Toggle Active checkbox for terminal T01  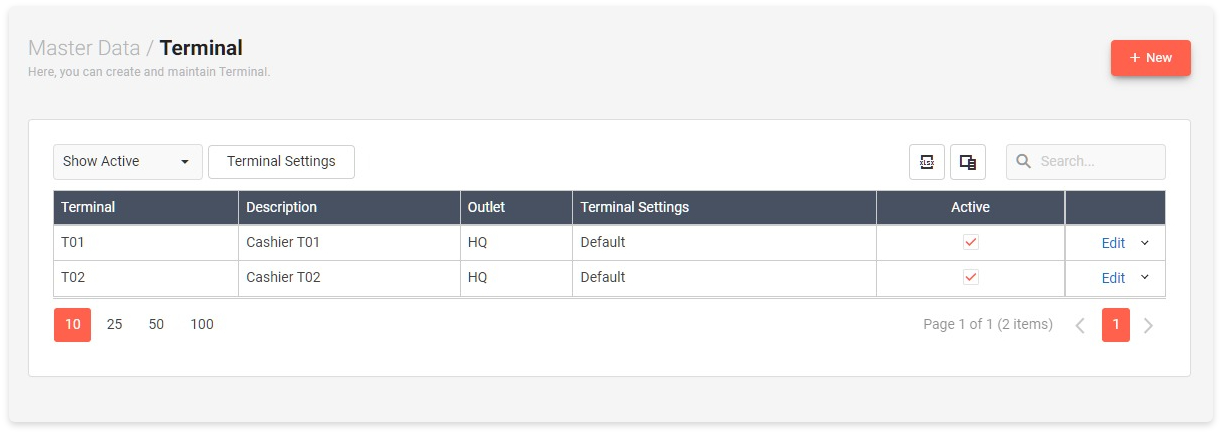click(970, 242)
